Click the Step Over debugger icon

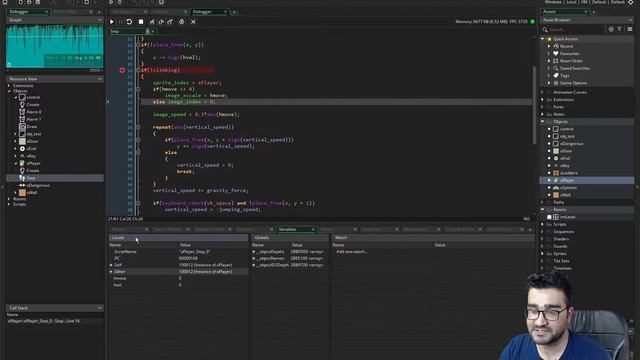click(x=161, y=22)
